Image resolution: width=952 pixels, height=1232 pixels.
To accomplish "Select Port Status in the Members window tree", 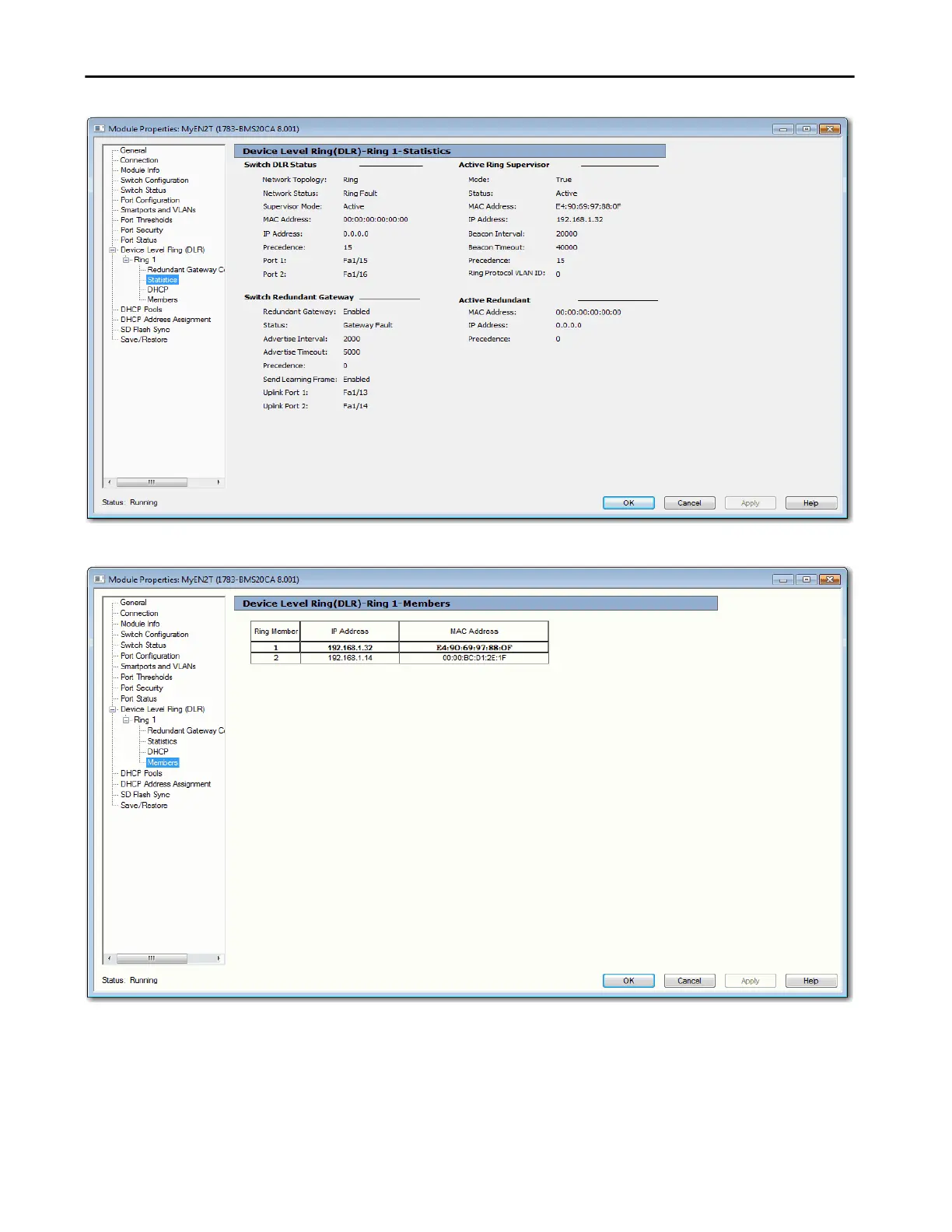I will [138, 699].
